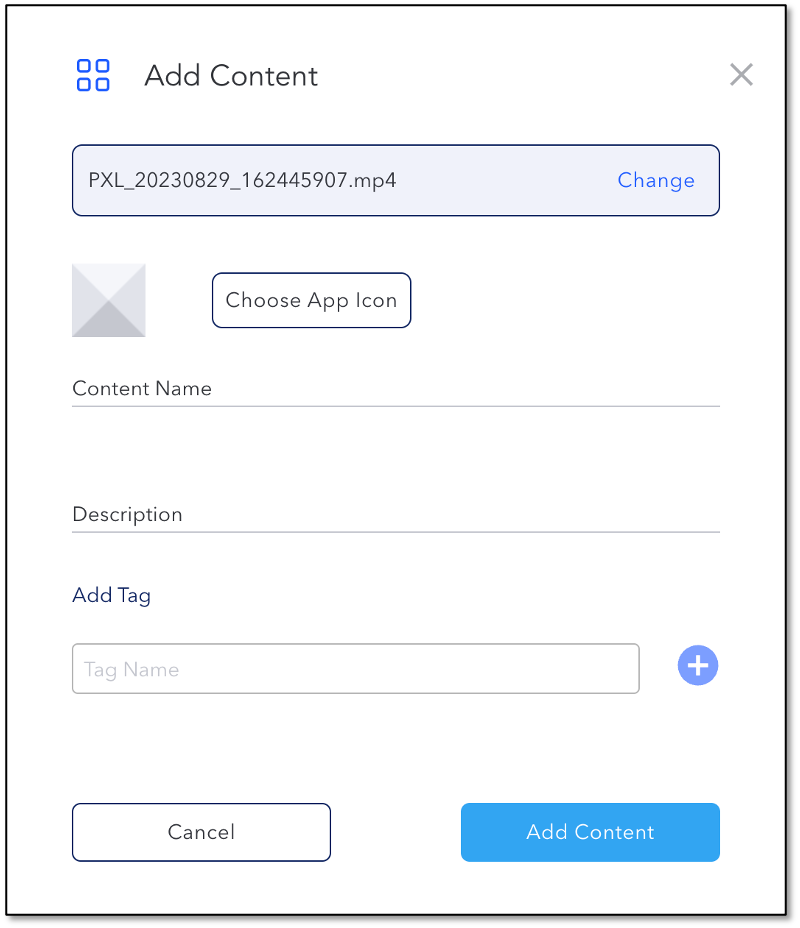Click into the Tag Name input box
800x928 pixels.
(356, 669)
